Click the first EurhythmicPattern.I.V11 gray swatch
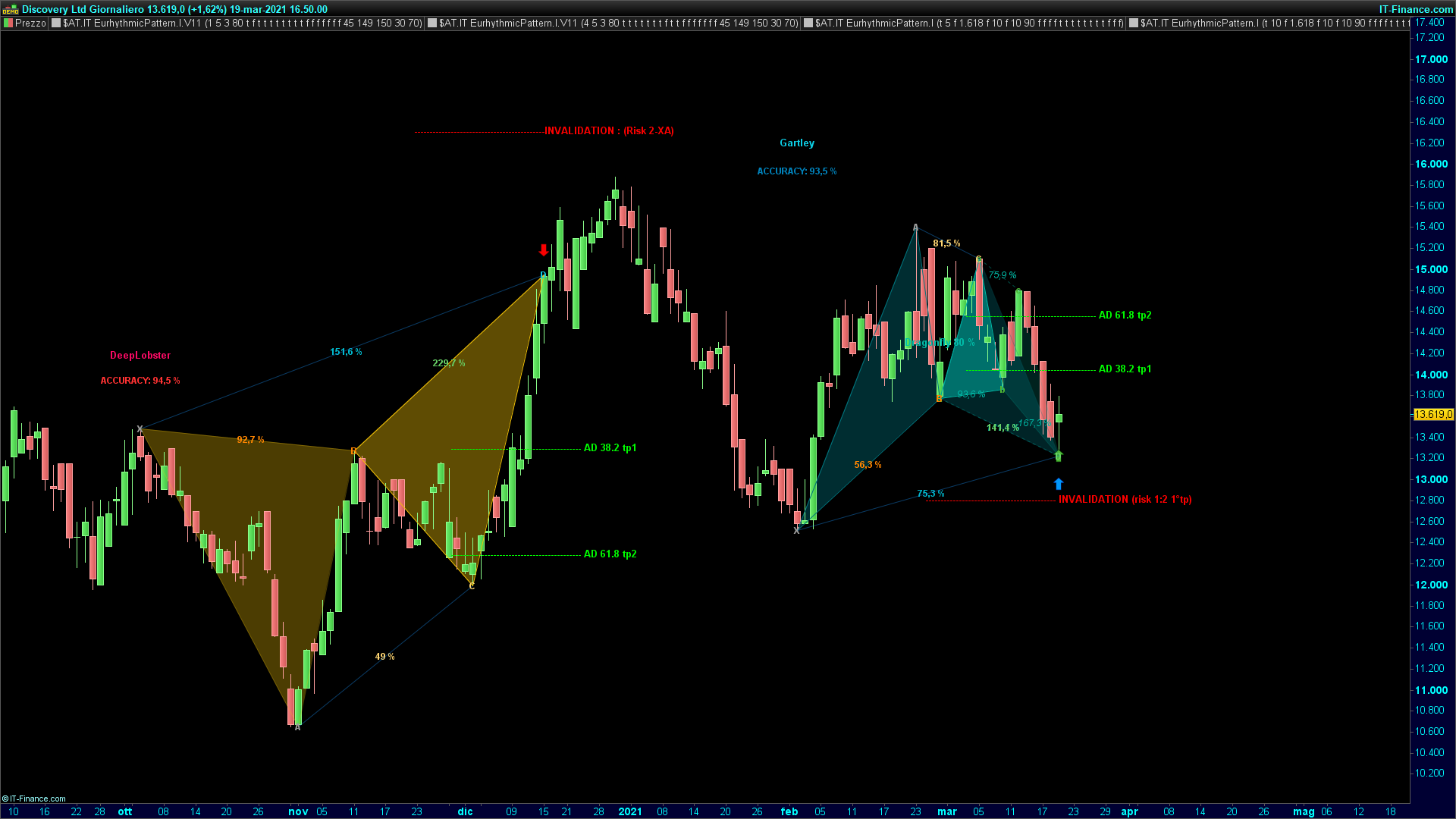This screenshot has width=1456, height=819. [56, 24]
